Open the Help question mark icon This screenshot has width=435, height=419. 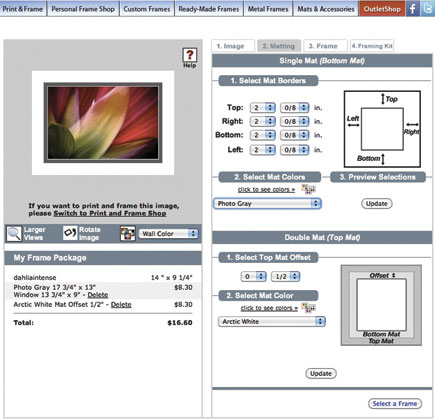point(189,55)
